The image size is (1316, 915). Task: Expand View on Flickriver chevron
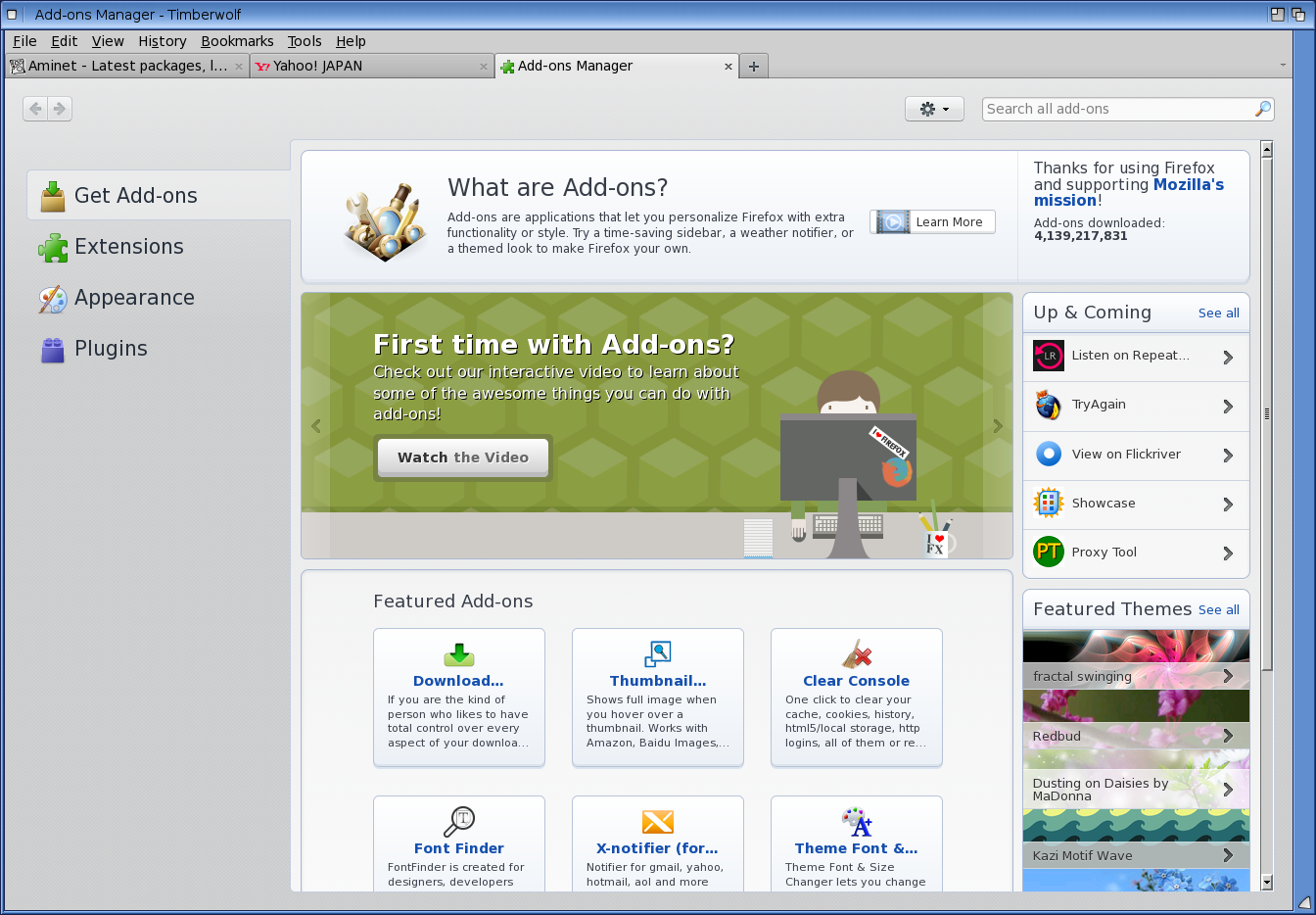pos(1228,456)
